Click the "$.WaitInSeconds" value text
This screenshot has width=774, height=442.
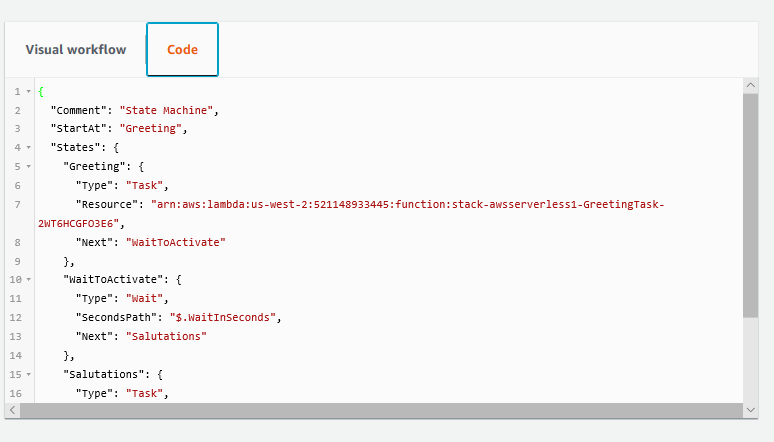pyautogui.click(x=223, y=318)
